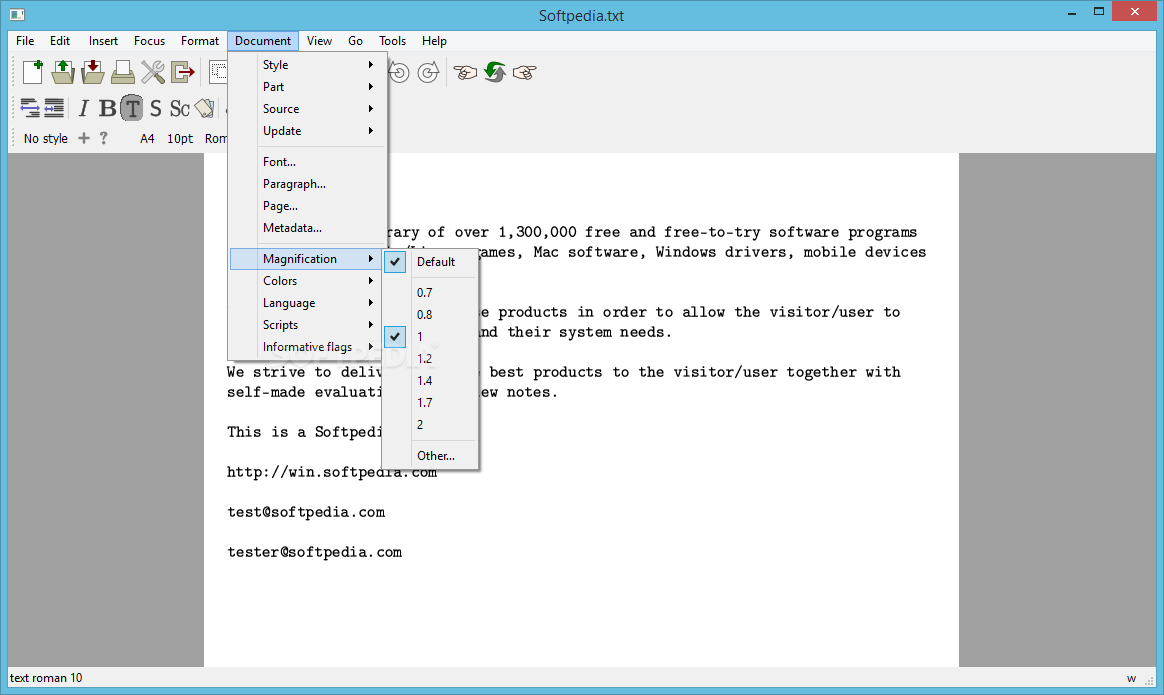Apply italic with the I icon

[83, 108]
